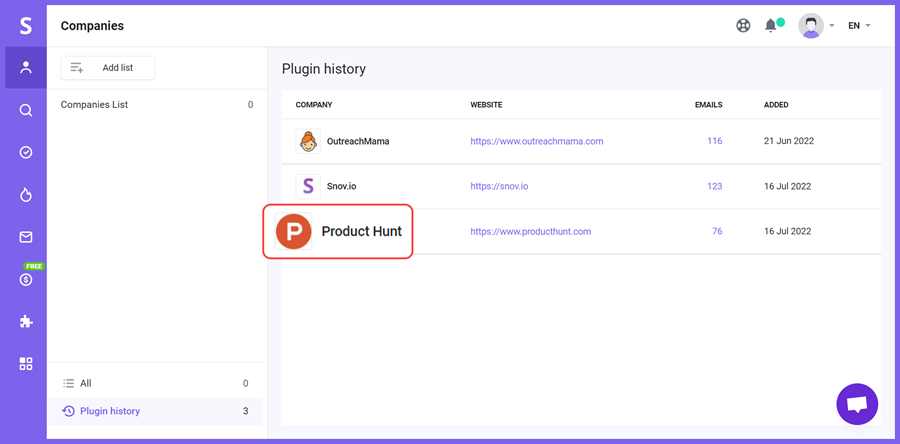Image resolution: width=900 pixels, height=444 pixels.
Task: Click the Plugin history count 3
Action: [x=246, y=411]
